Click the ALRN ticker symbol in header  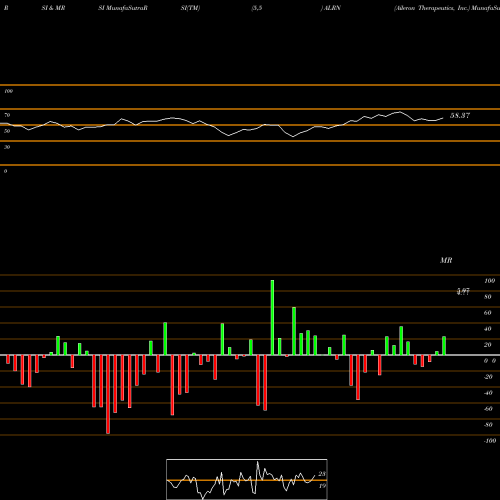pos(332,8)
